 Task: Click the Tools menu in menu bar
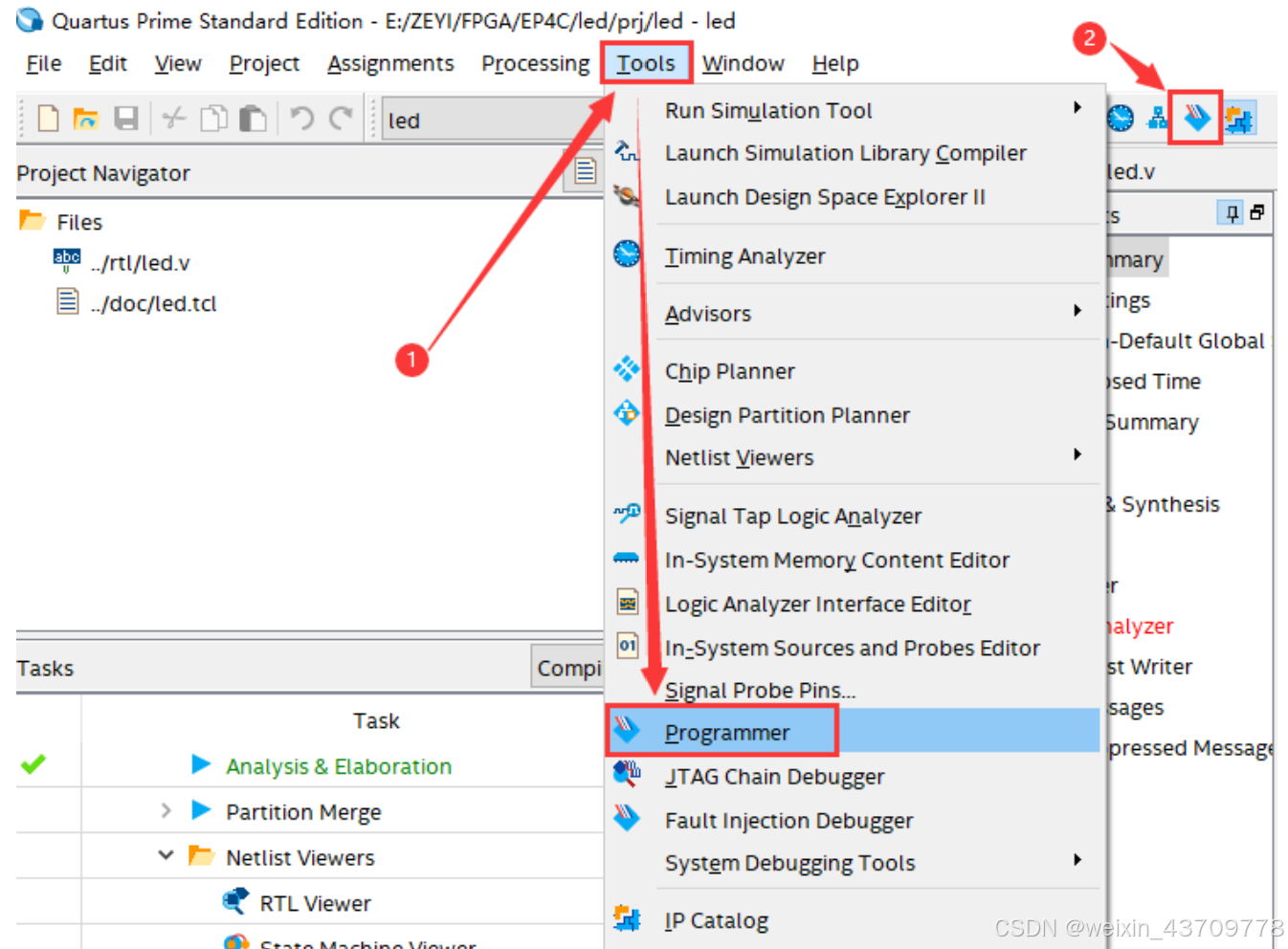pos(646,63)
